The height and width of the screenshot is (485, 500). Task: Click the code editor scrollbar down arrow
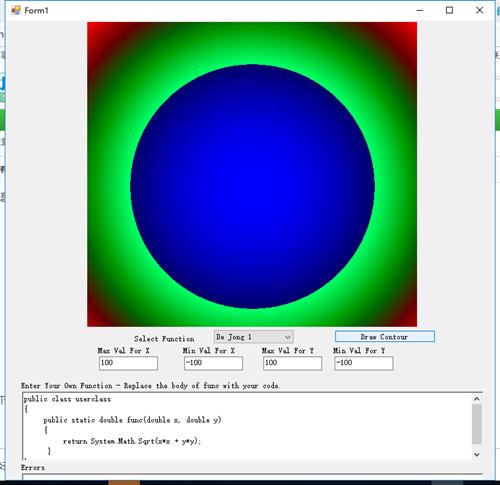coord(477,454)
